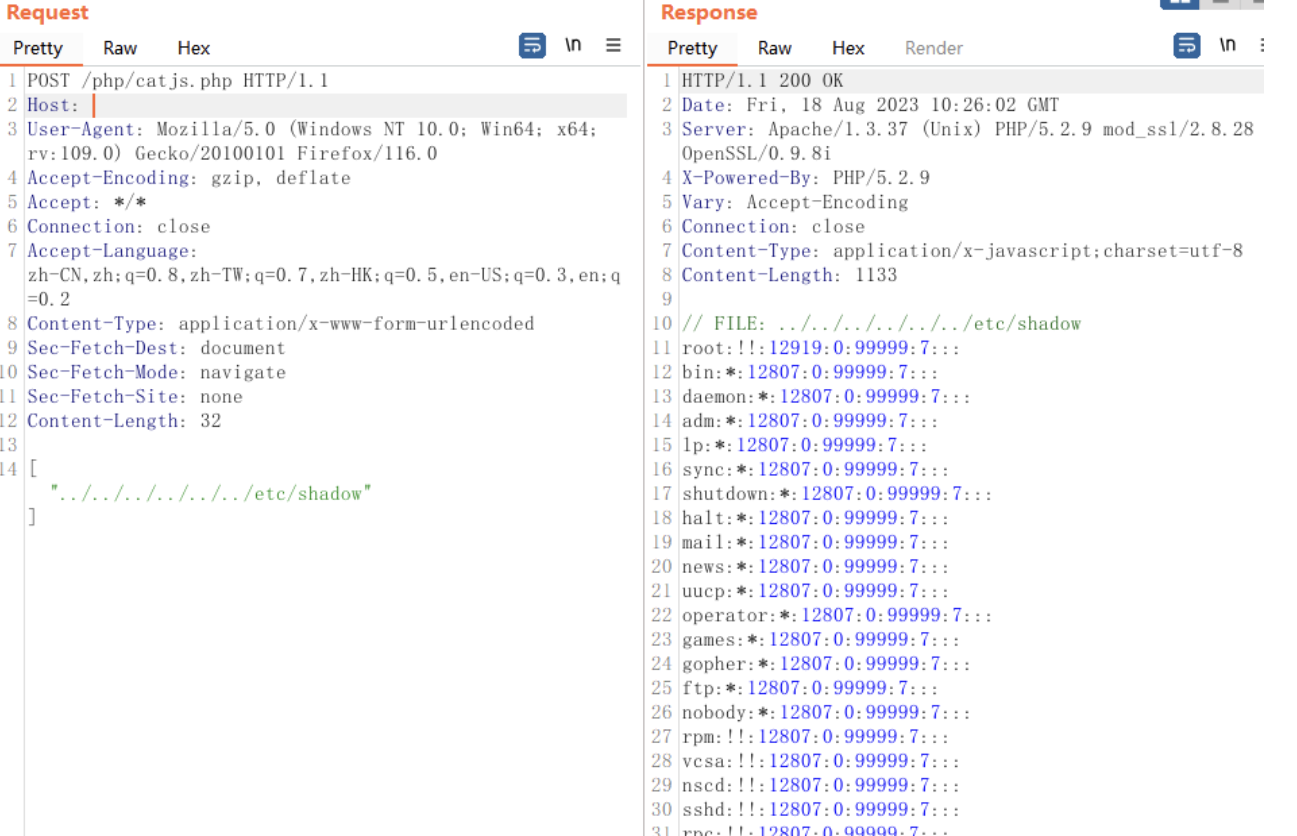Screen dimensions: 1297x836
Task: Click the POST /php/catjs.php request line
Action: pos(178,81)
